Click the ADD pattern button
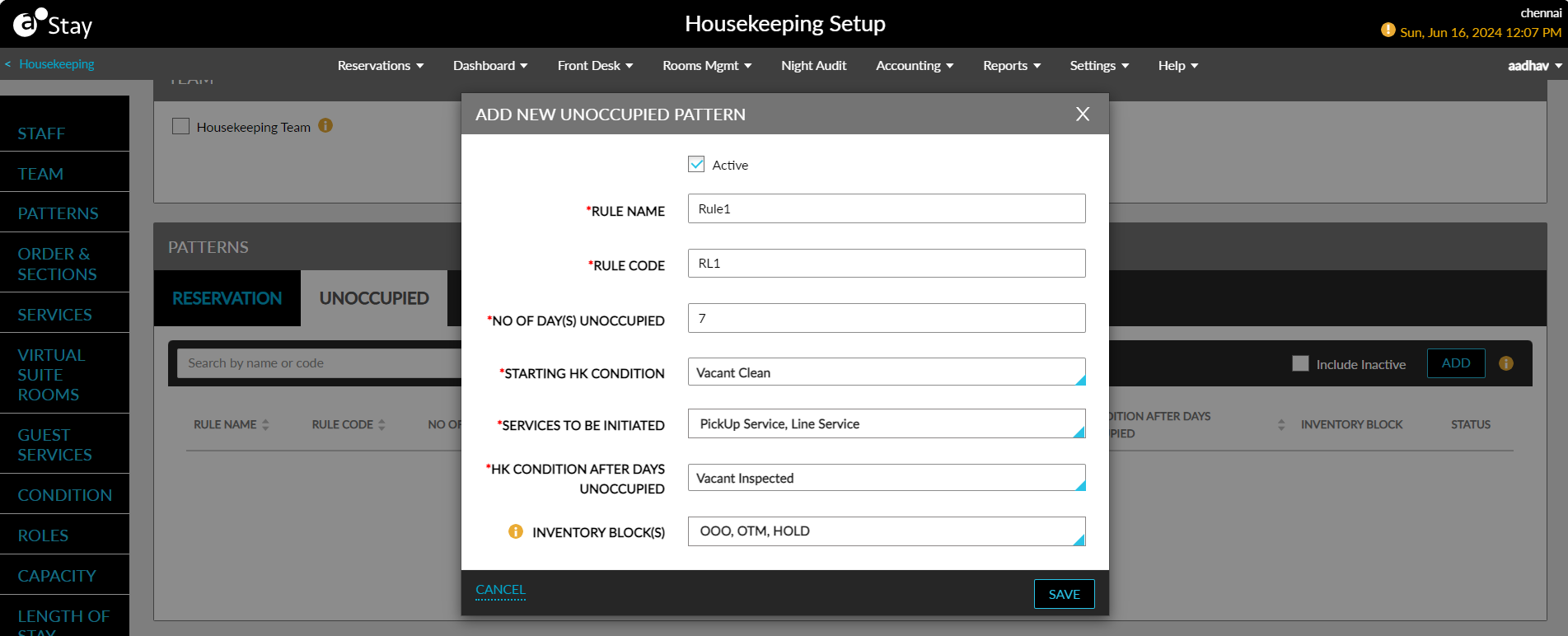This screenshot has height=636, width=1568. tap(1456, 363)
